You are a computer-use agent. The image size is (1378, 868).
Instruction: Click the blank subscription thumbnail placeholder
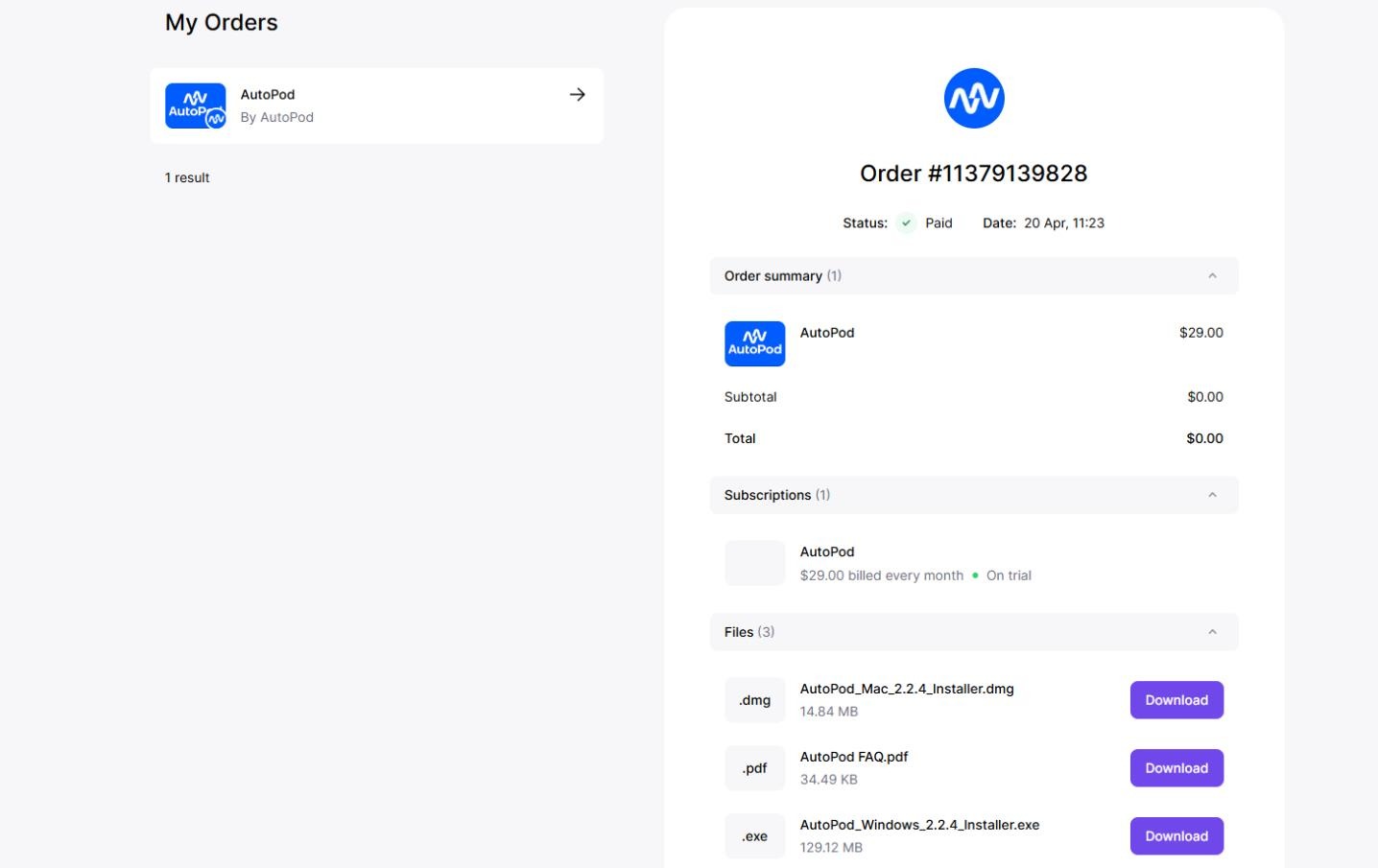[x=754, y=563]
